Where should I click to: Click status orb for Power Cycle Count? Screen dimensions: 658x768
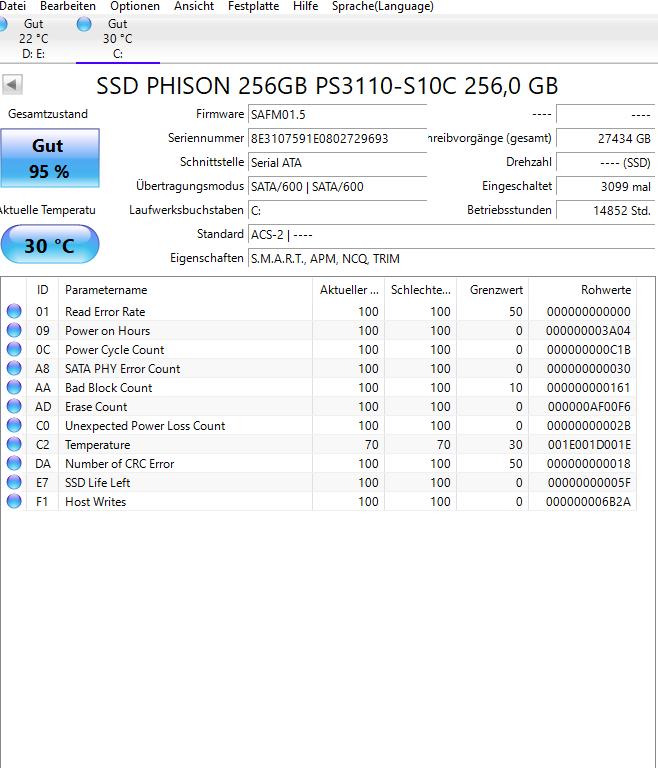14,349
